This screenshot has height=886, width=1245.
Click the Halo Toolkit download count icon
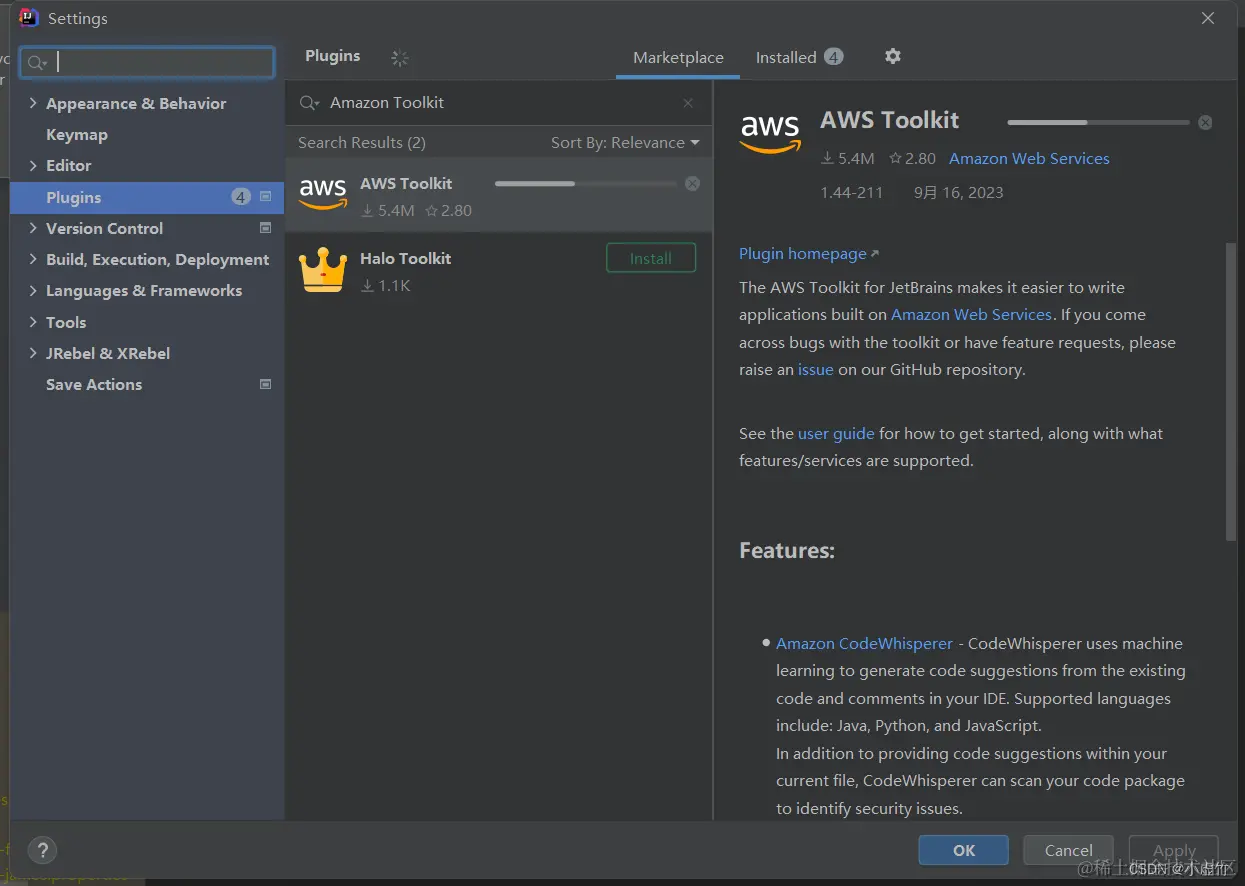click(x=367, y=286)
